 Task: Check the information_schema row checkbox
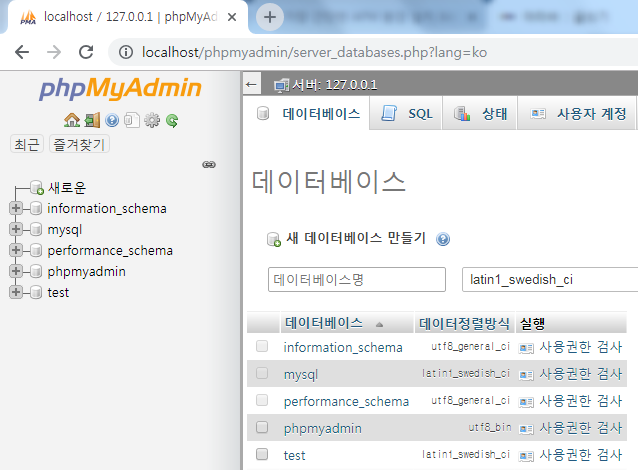(x=262, y=346)
